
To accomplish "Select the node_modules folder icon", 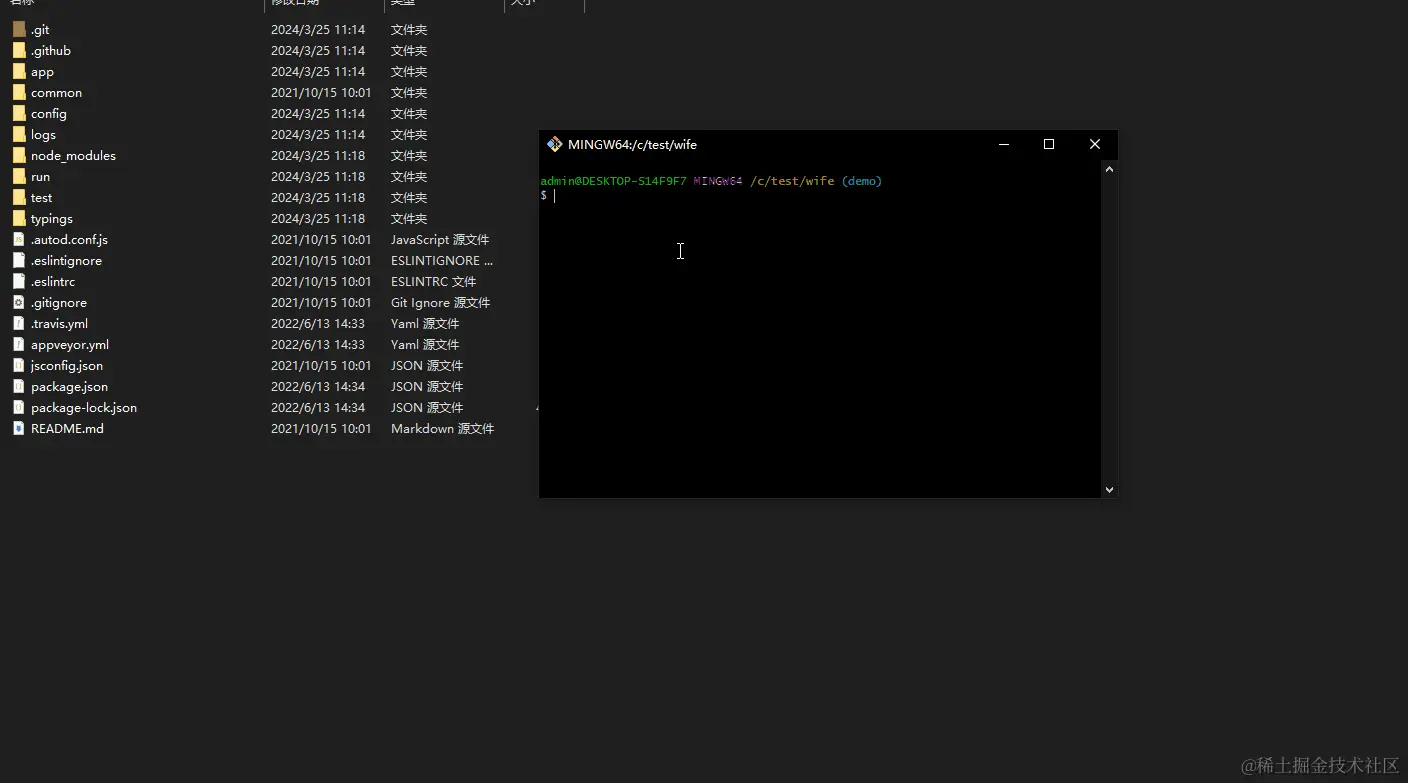I will 19,156.
